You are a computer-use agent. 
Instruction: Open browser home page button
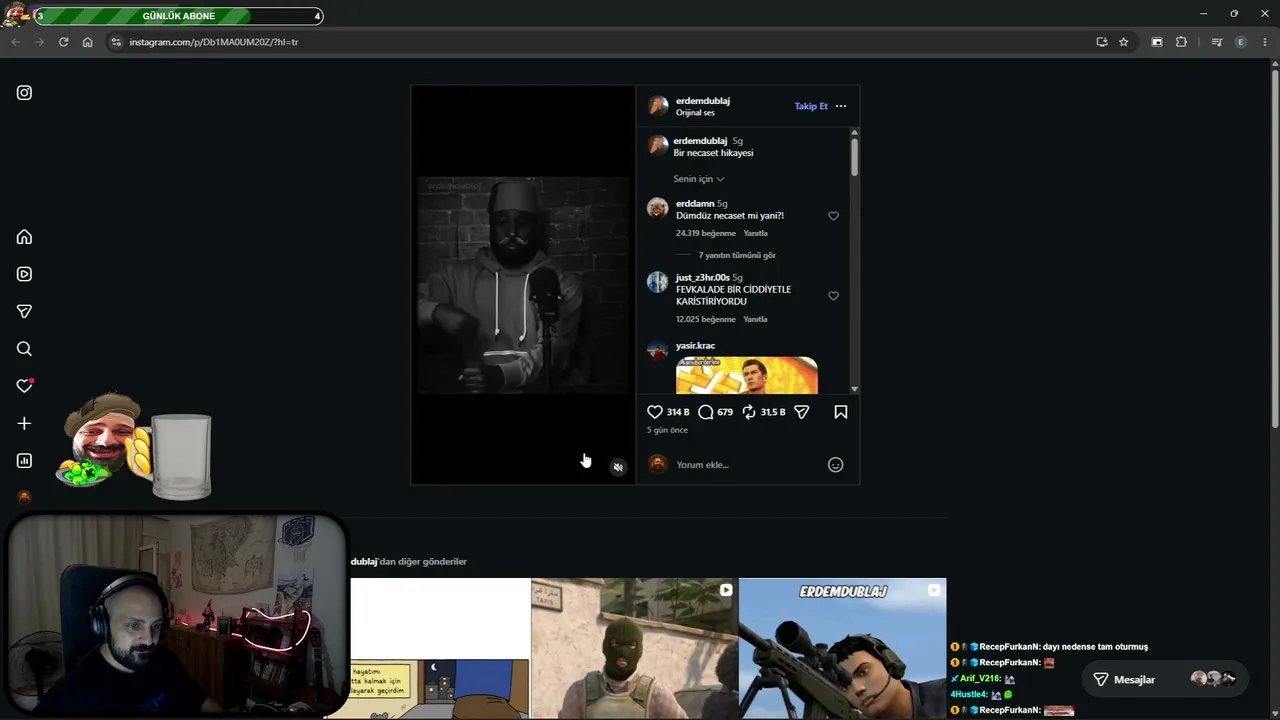87,42
